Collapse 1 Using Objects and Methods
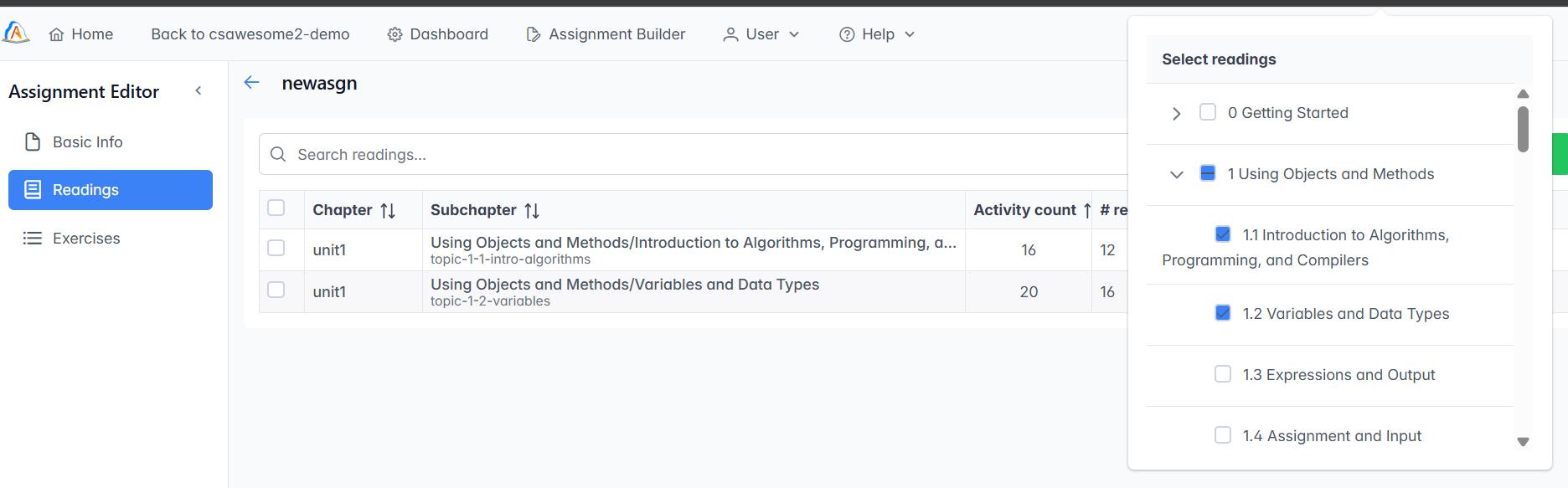 point(1177,175)
